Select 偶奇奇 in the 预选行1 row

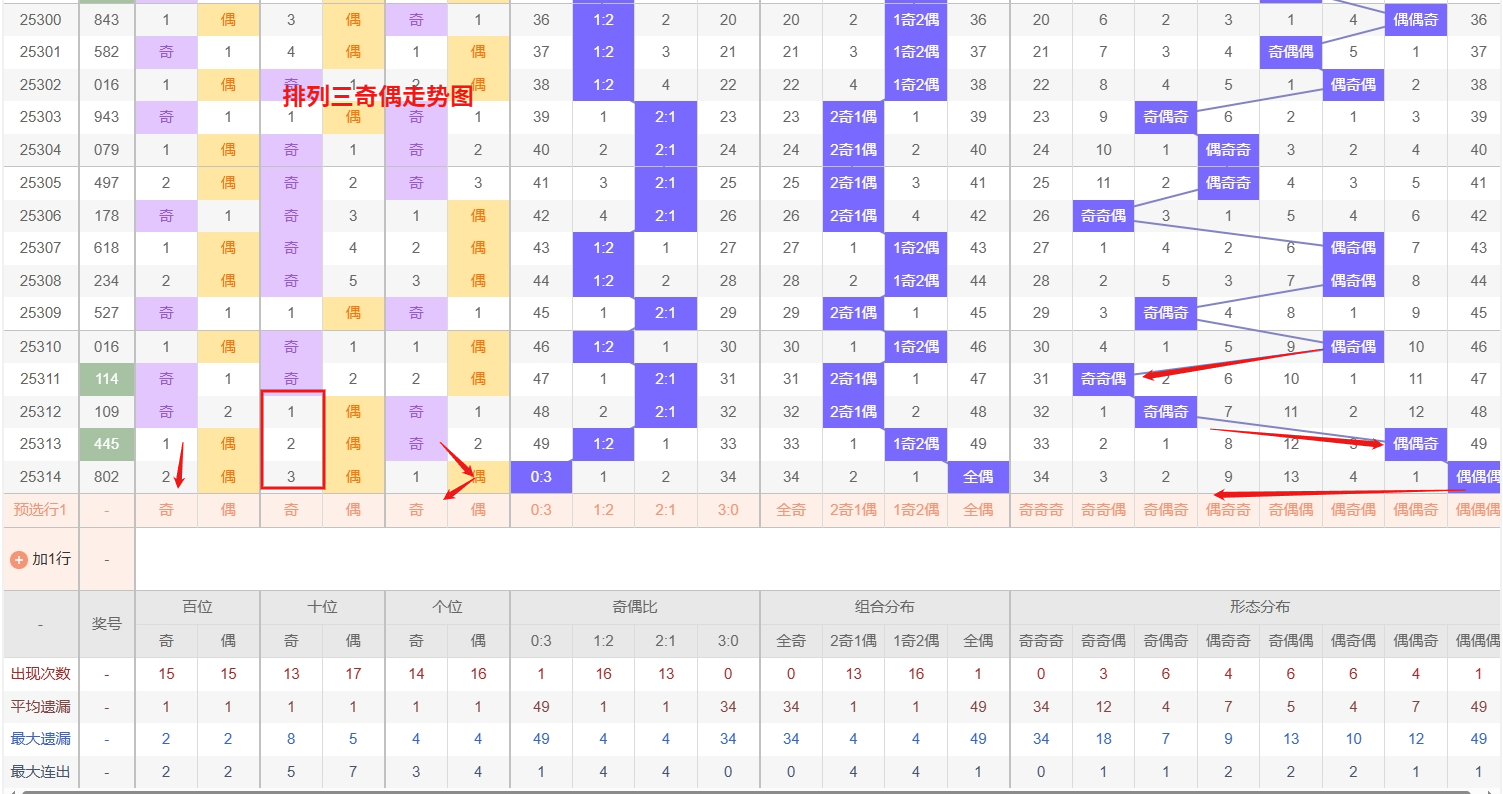click(x=1228, y=510)
